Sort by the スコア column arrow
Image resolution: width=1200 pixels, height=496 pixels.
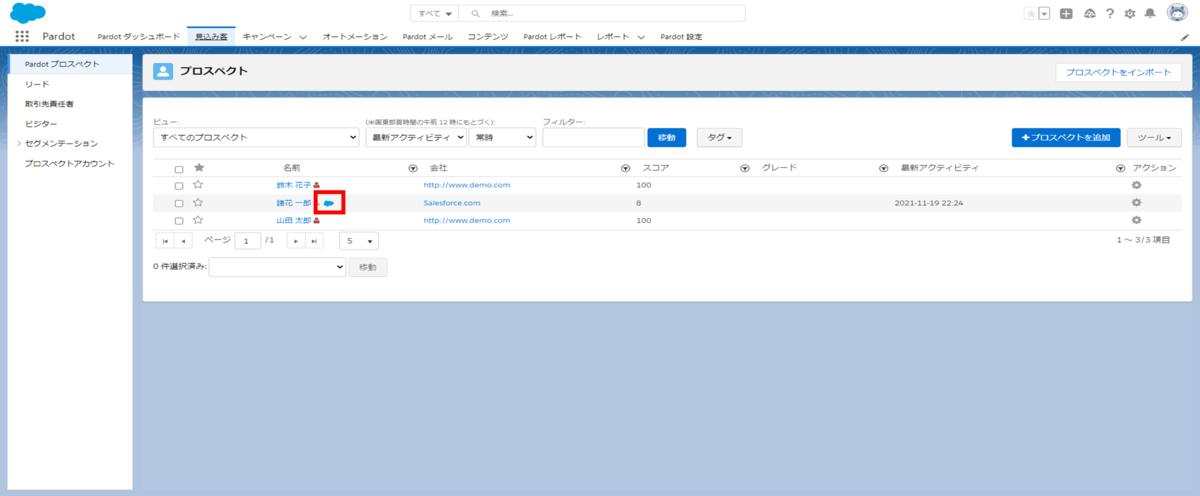(x=745, y=168)
